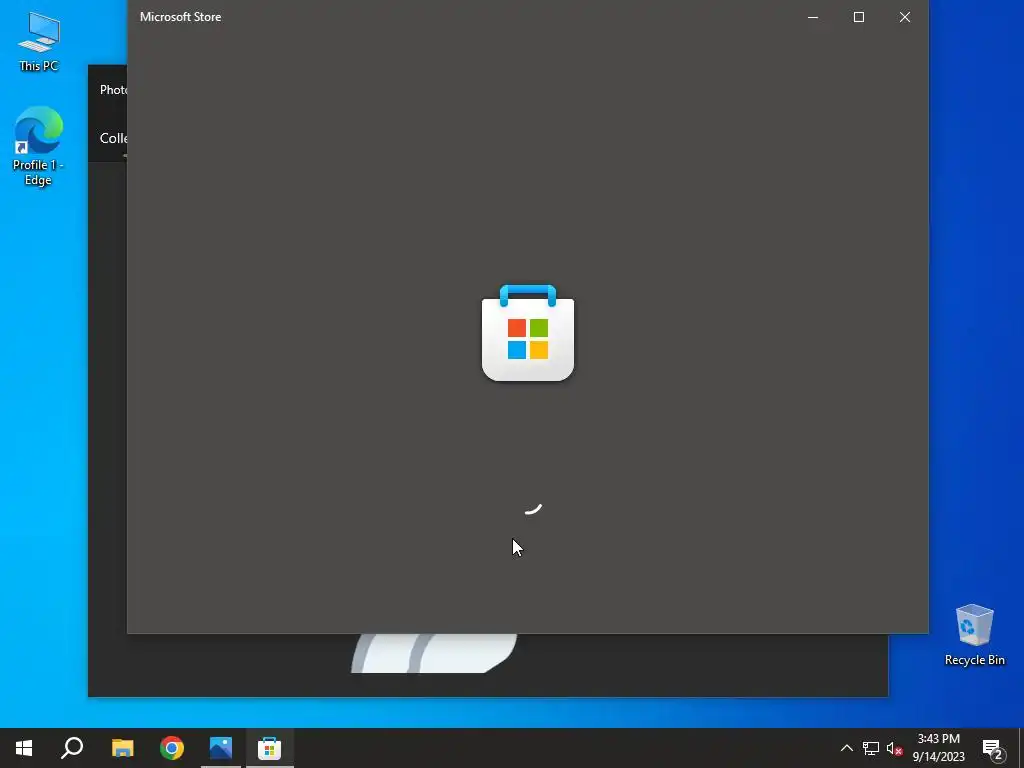The width and height of the screenshot is (1024, 768).
Task: Select the Recycle Bin desktop icon
Action: coord(974,635)
